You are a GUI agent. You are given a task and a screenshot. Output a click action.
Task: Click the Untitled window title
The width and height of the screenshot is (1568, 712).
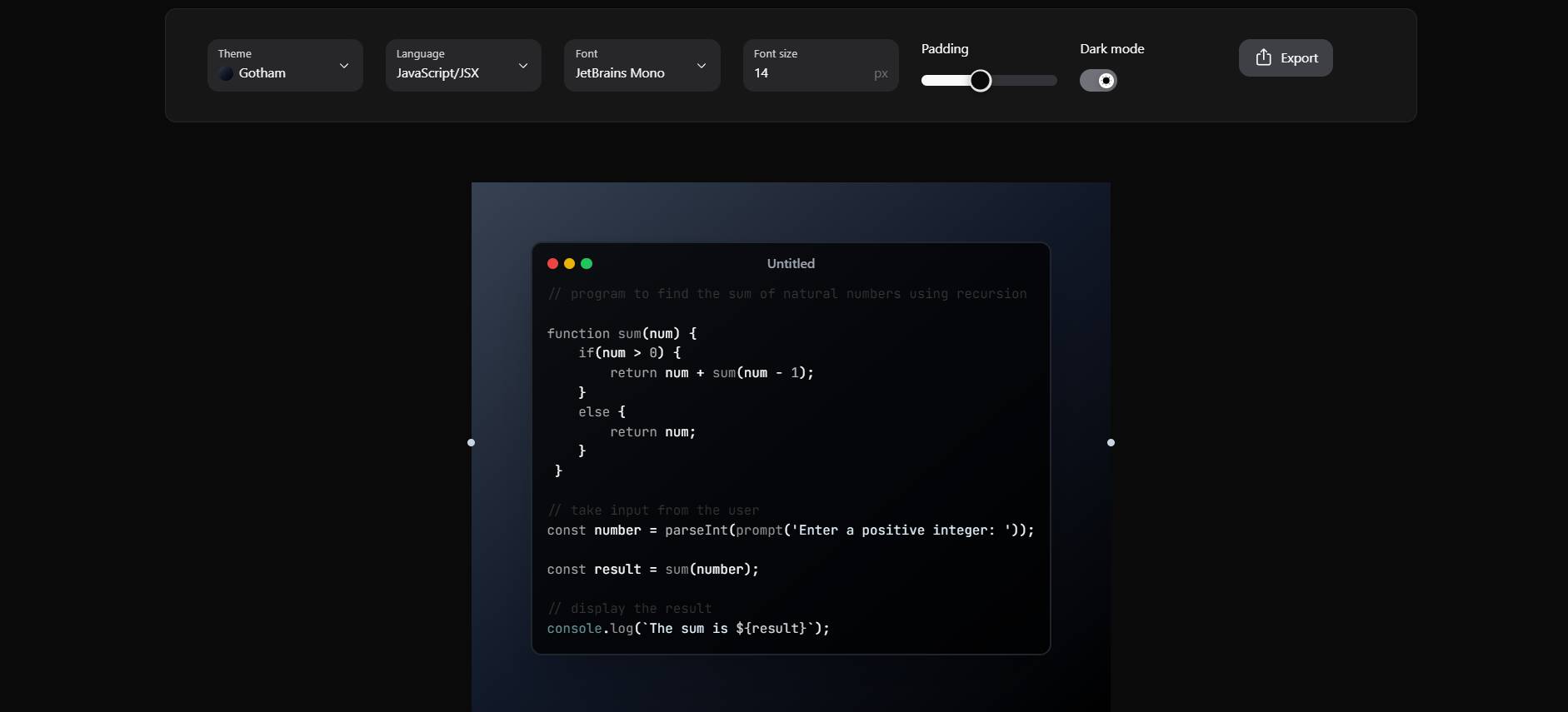791,263
